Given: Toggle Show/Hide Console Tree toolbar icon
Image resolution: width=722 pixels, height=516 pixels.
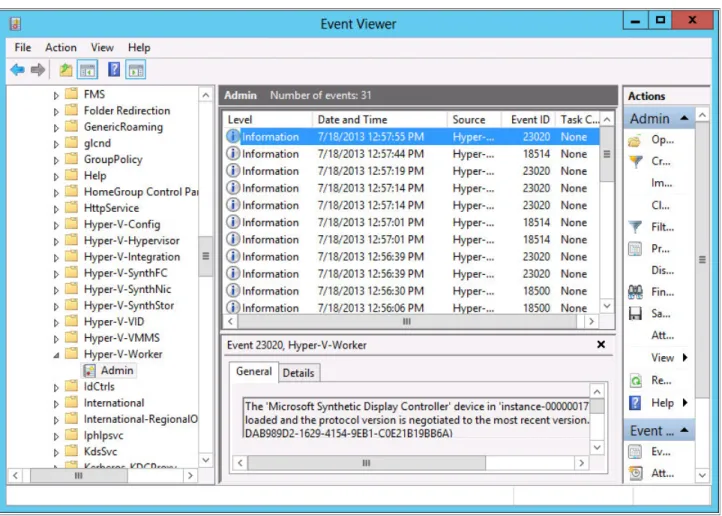Looking at the screenshot, I should pyautogui.click(x=87, y=70).
